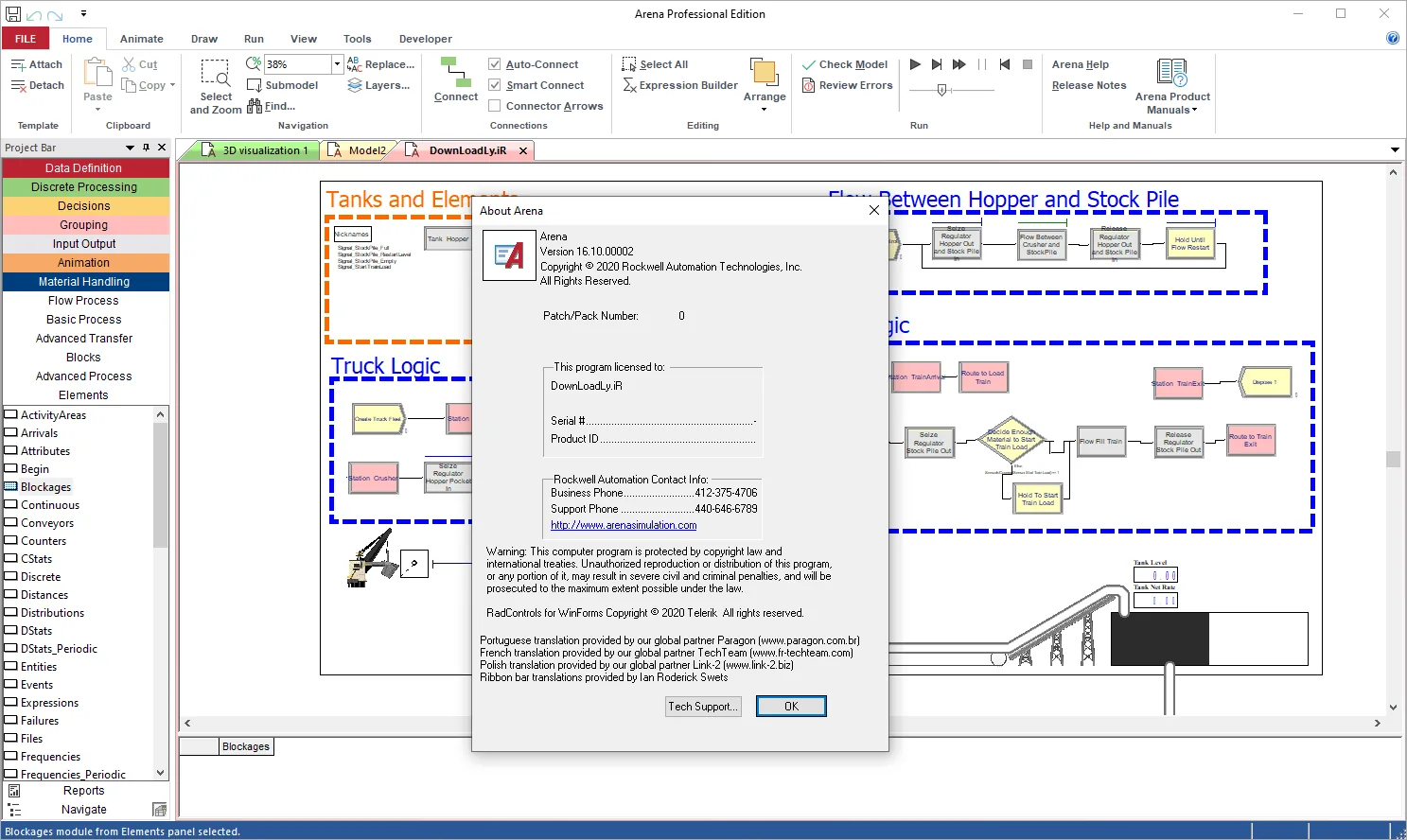Click the Fast-Forward run button

(959, 64)
